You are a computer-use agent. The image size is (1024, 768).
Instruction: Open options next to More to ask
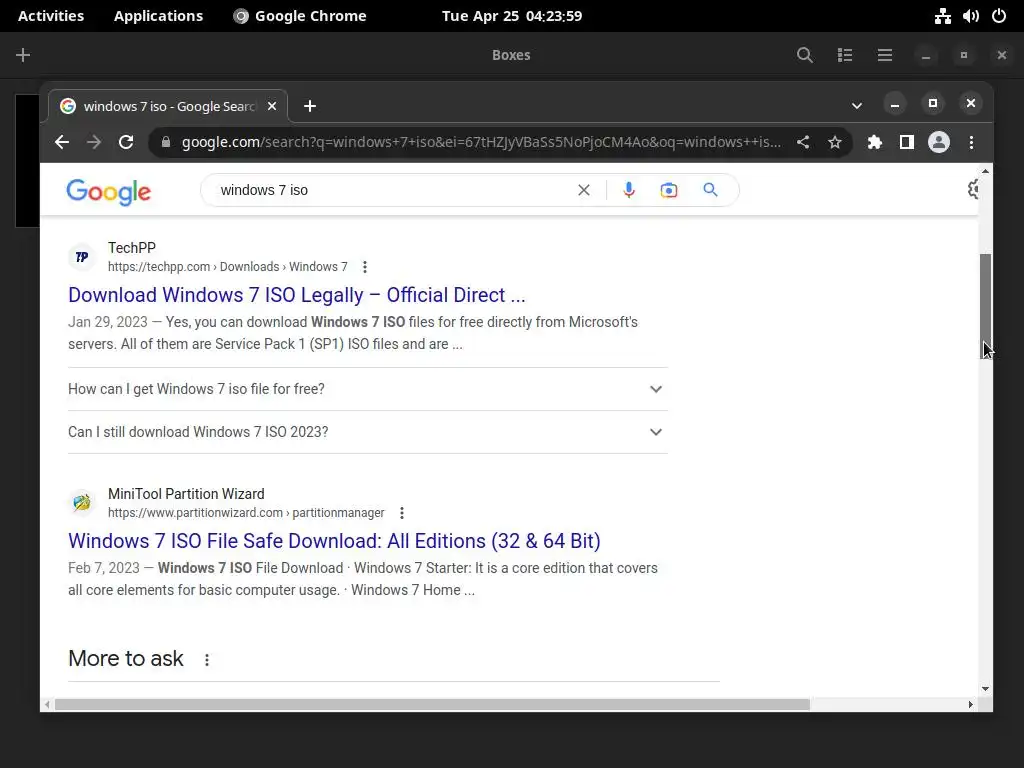[207, 660]
